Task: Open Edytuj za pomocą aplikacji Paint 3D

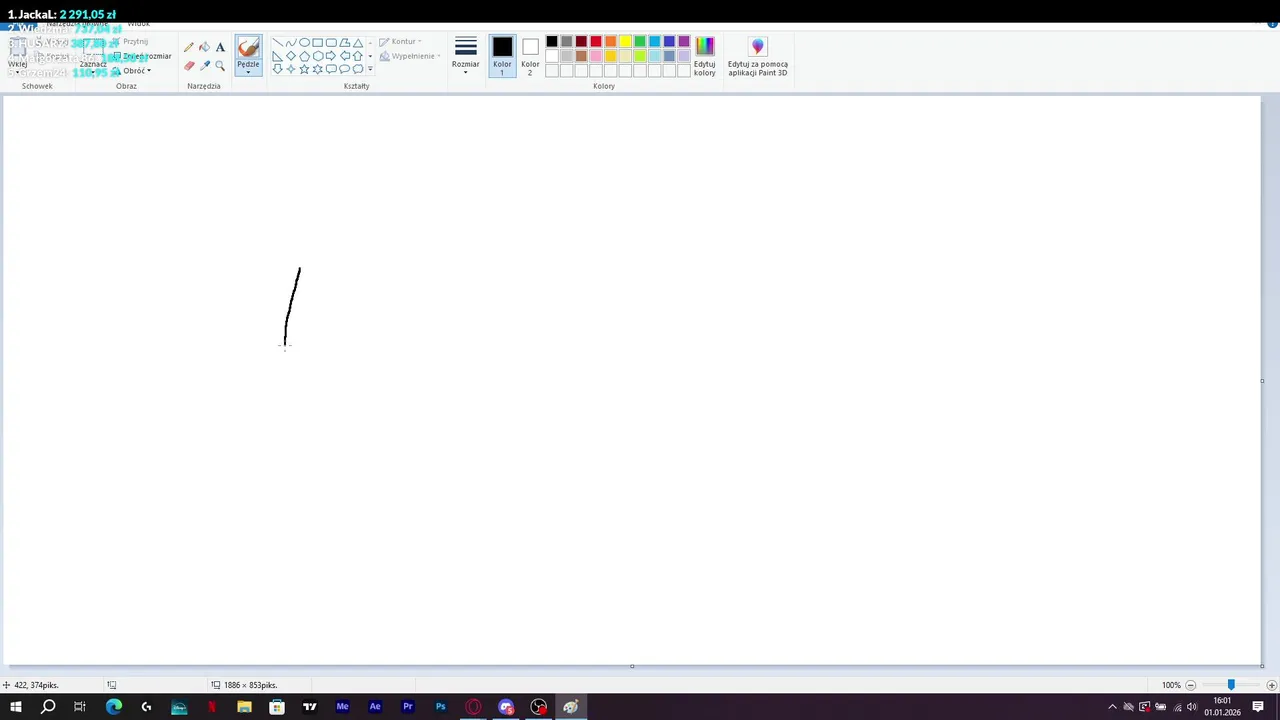Action: [758, 56]
